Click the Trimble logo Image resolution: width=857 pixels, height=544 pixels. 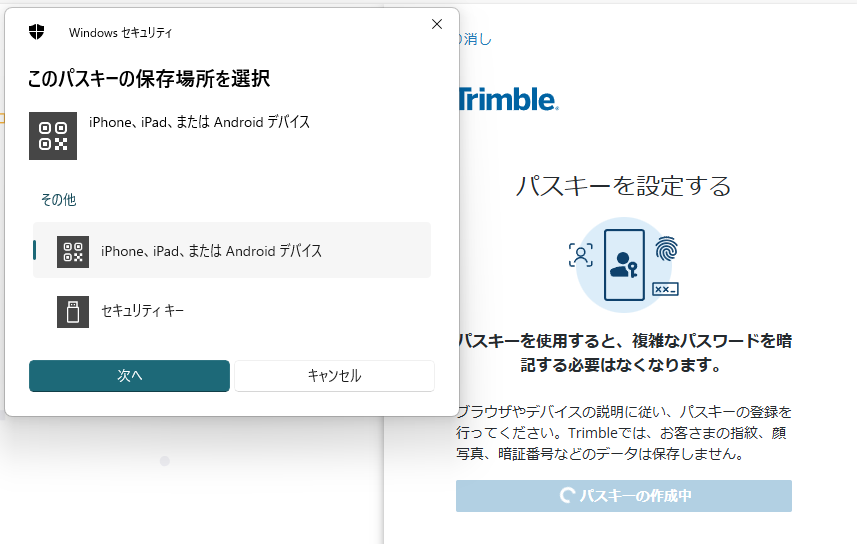508,100
